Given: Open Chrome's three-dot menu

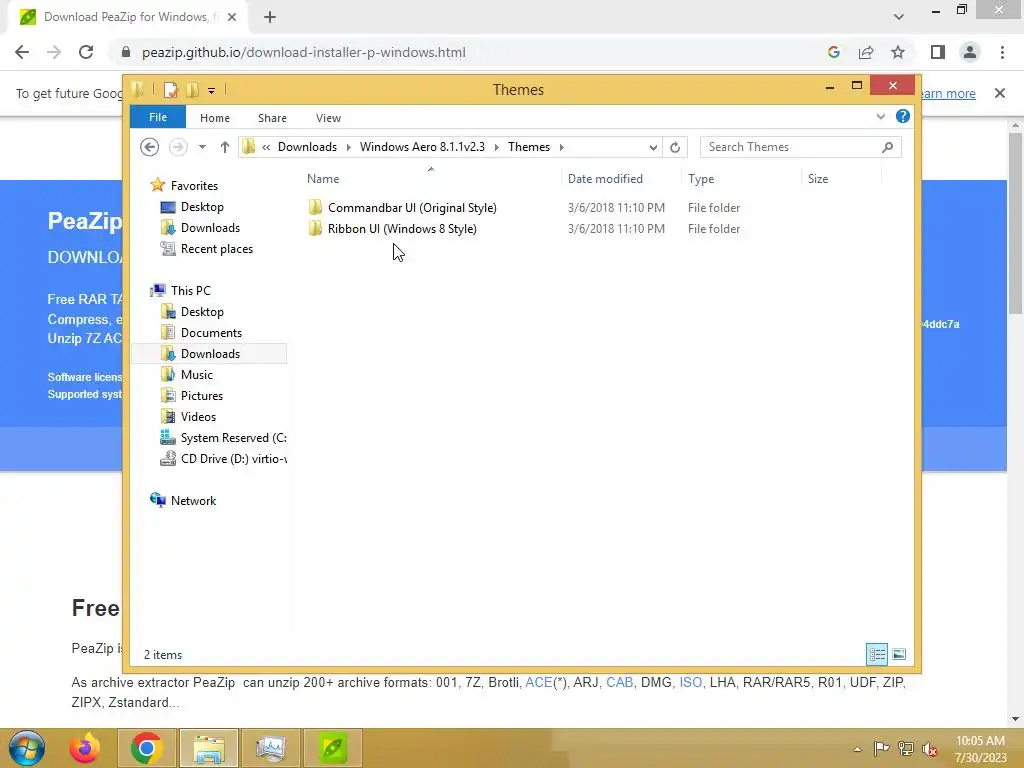Looking at the screenshot, I should coord(1002,52).
